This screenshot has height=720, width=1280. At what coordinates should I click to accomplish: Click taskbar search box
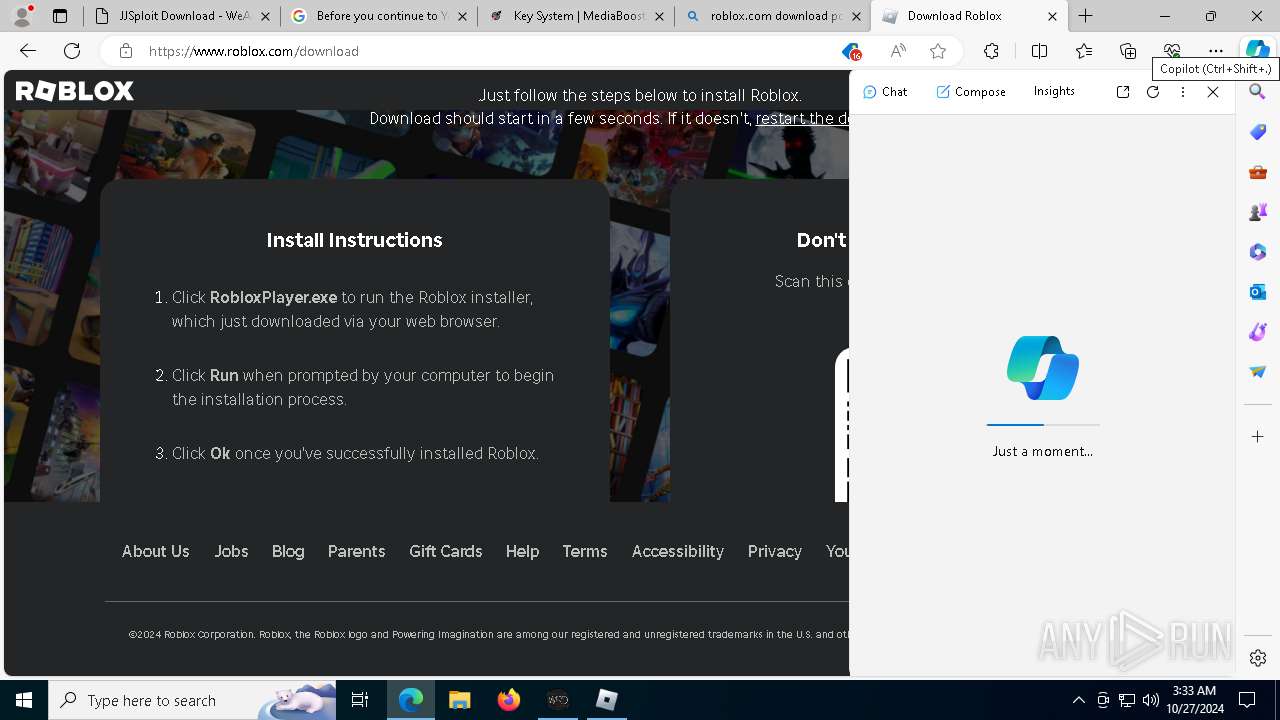pos(192,700)
